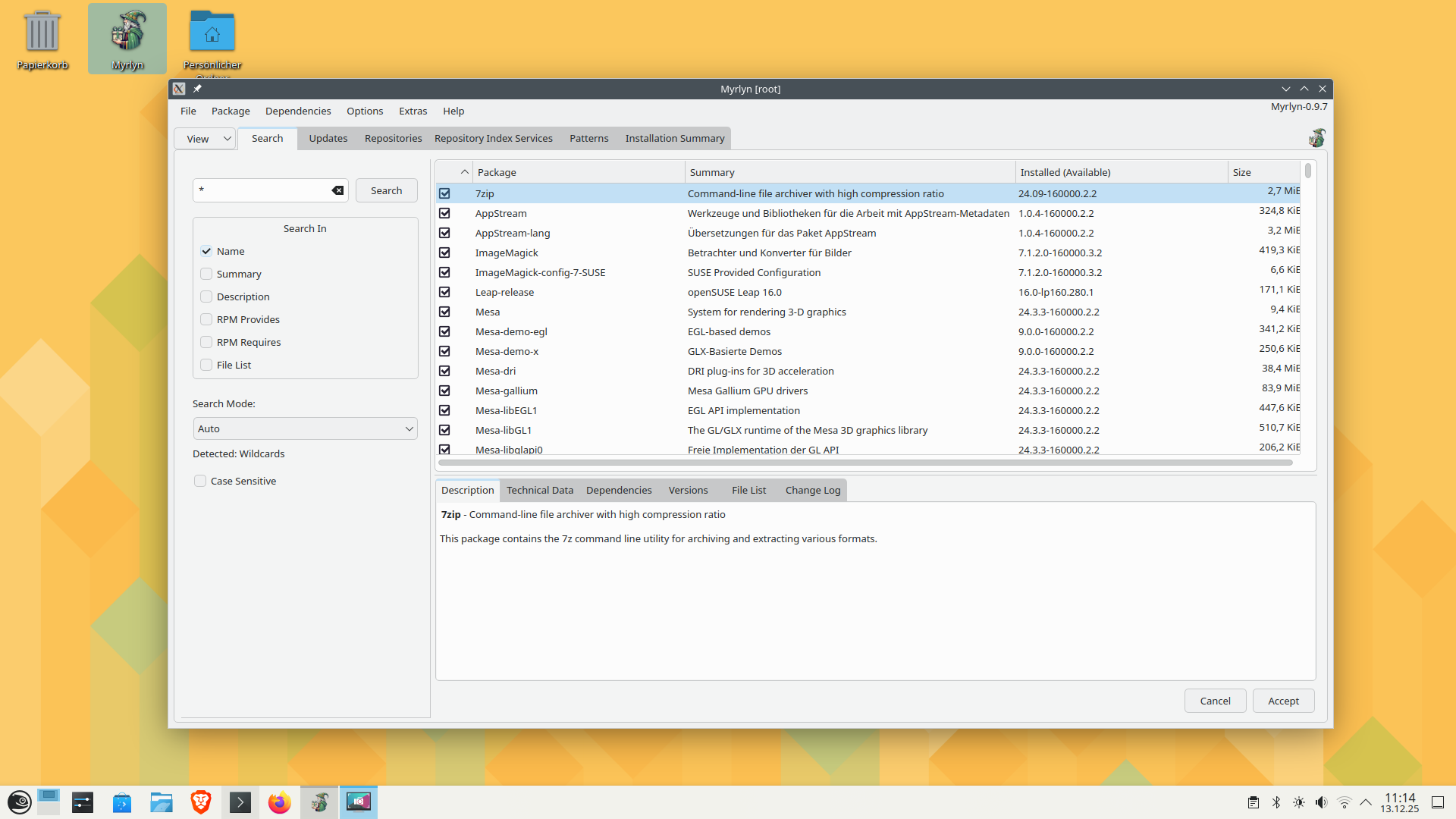The image size is (1456, 819).
Task: Launch the Konsole terminal taskbar icon
Action: [240, 802]
